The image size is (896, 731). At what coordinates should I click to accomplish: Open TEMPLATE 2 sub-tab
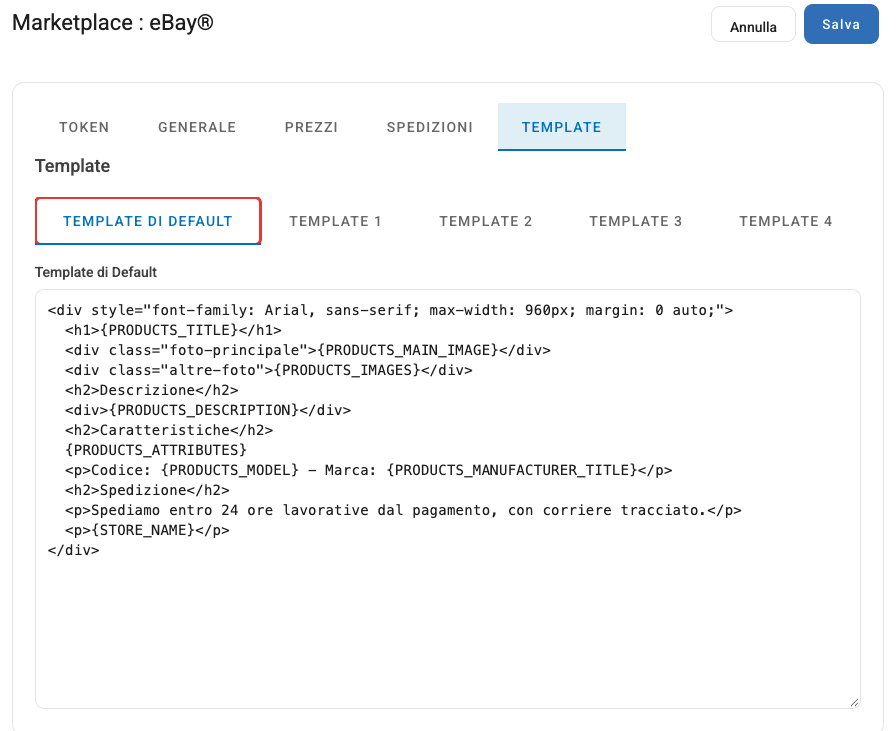pos(486,221)
